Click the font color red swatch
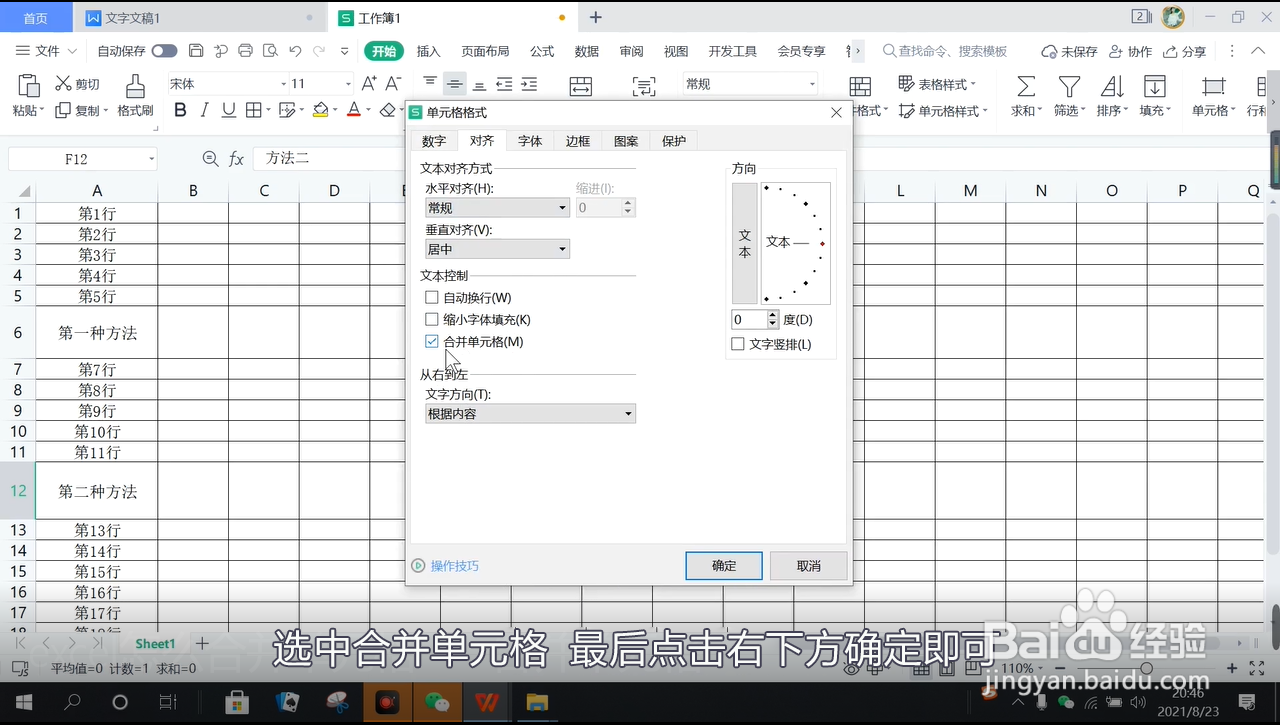The image size is (1280, 725). pos(353,110)
